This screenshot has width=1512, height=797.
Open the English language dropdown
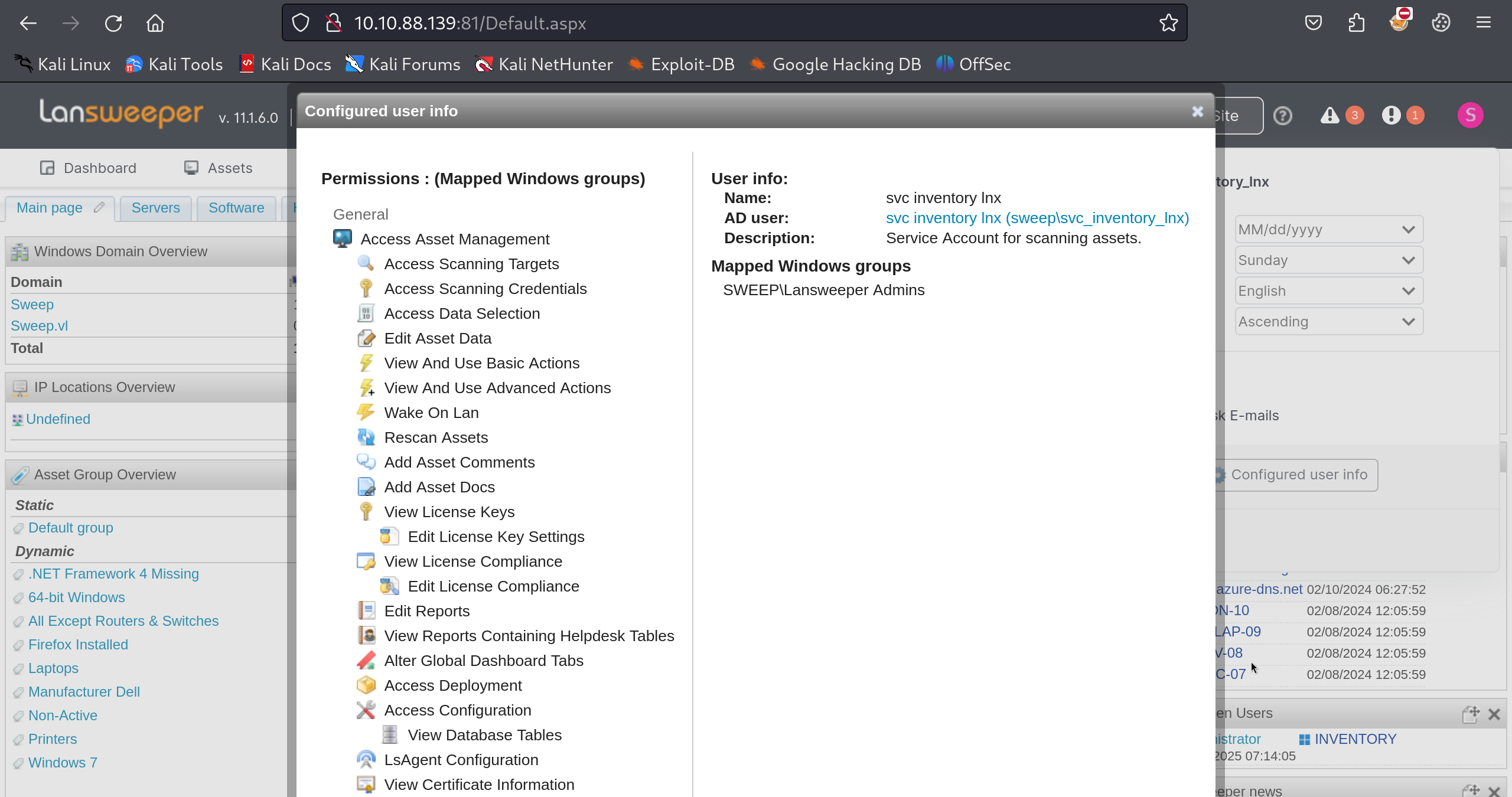1328,291
